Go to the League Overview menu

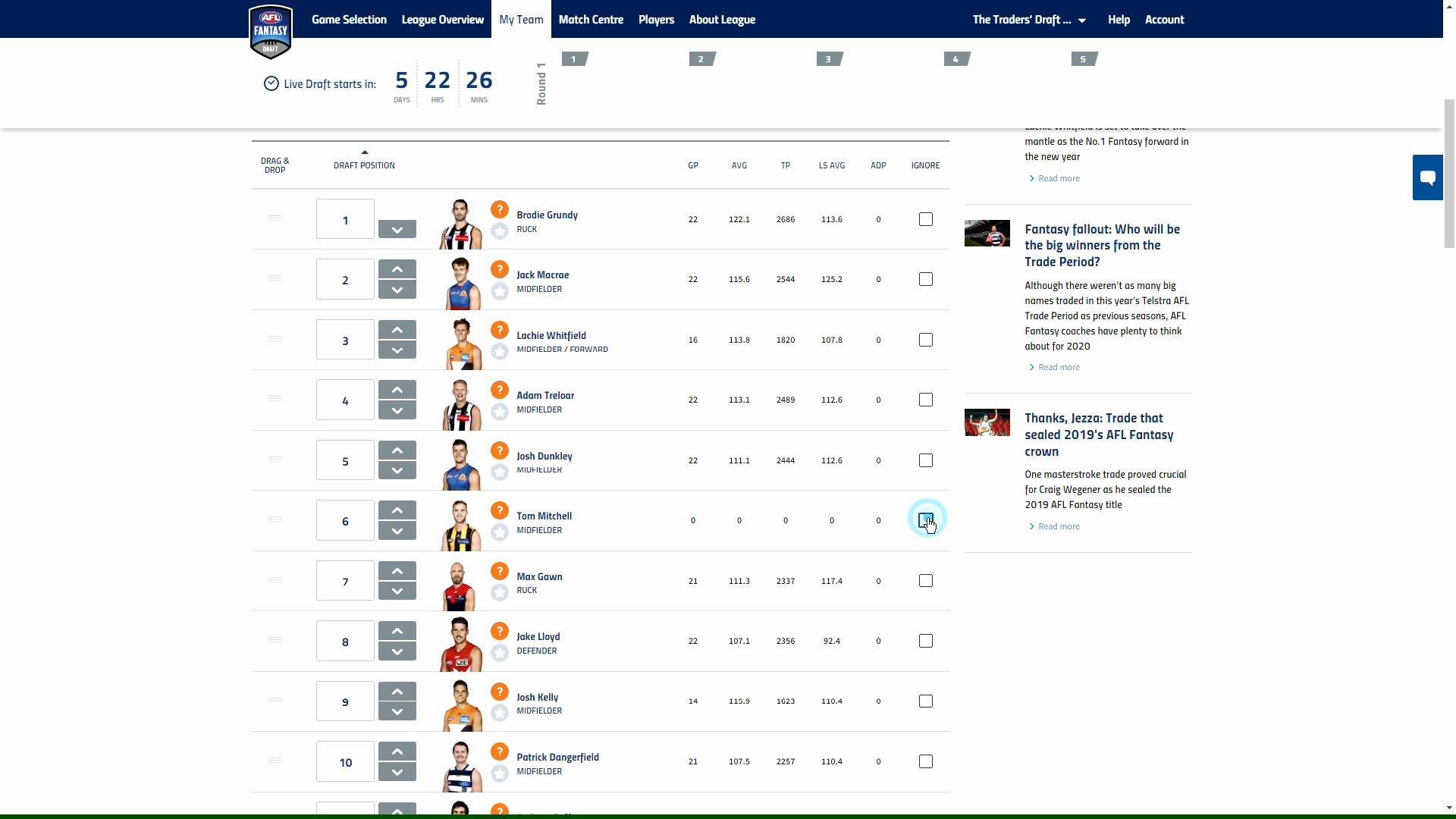pyautogui.click(x=443, y=20)
